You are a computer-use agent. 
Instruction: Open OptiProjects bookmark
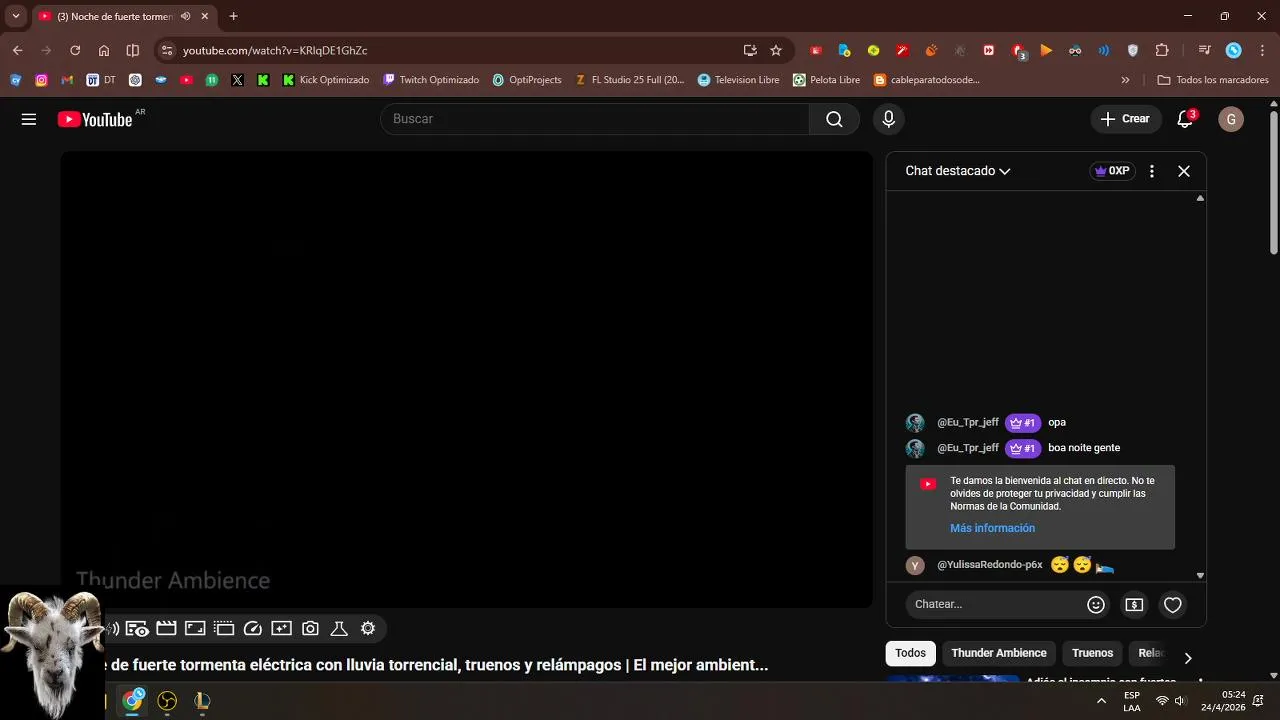(527, 80)
